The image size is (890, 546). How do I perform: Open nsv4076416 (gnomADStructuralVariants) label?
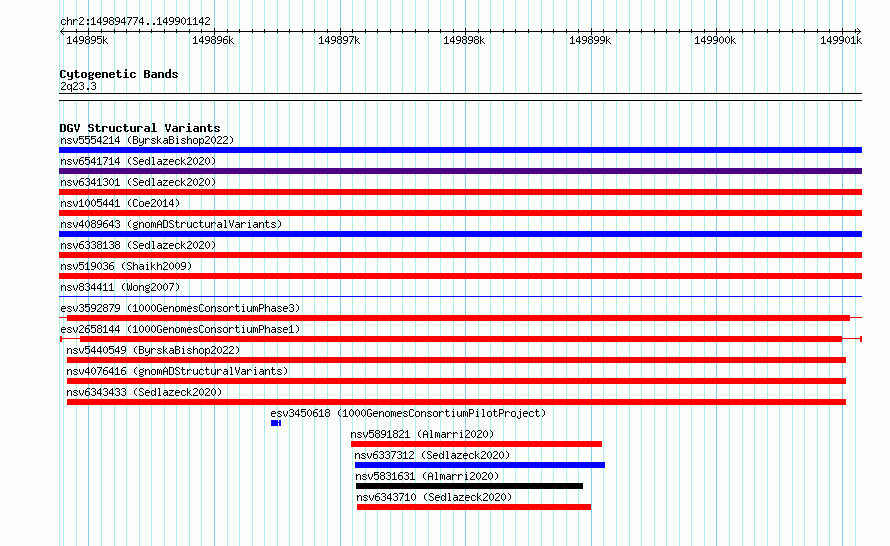177,371
